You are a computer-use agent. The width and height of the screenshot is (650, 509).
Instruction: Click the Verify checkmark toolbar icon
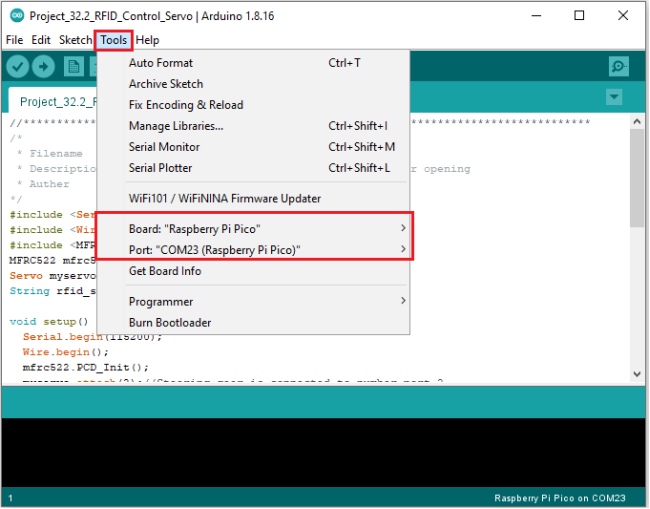click(x=17, y=66)
